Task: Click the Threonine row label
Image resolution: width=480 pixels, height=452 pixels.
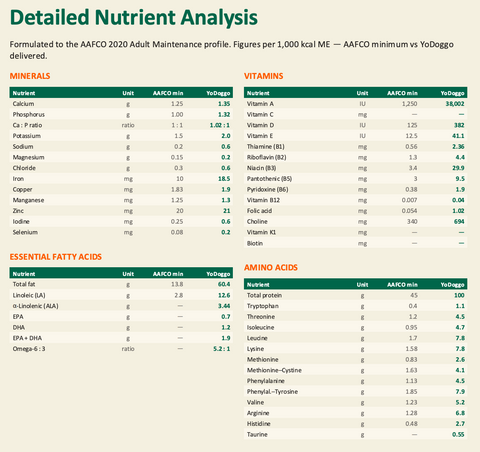Action: pyautogui.click(x=261, y=317)
